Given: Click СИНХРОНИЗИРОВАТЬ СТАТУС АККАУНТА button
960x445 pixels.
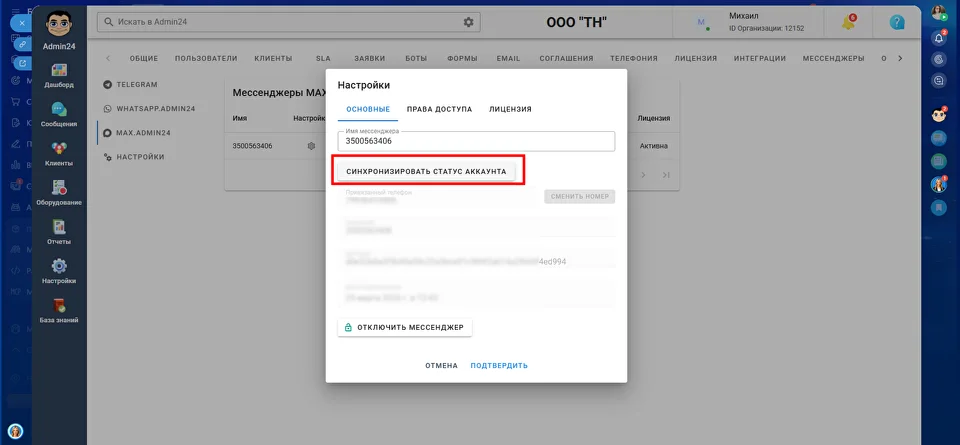Looking at the screenshot, I should [x=426, y=171].
